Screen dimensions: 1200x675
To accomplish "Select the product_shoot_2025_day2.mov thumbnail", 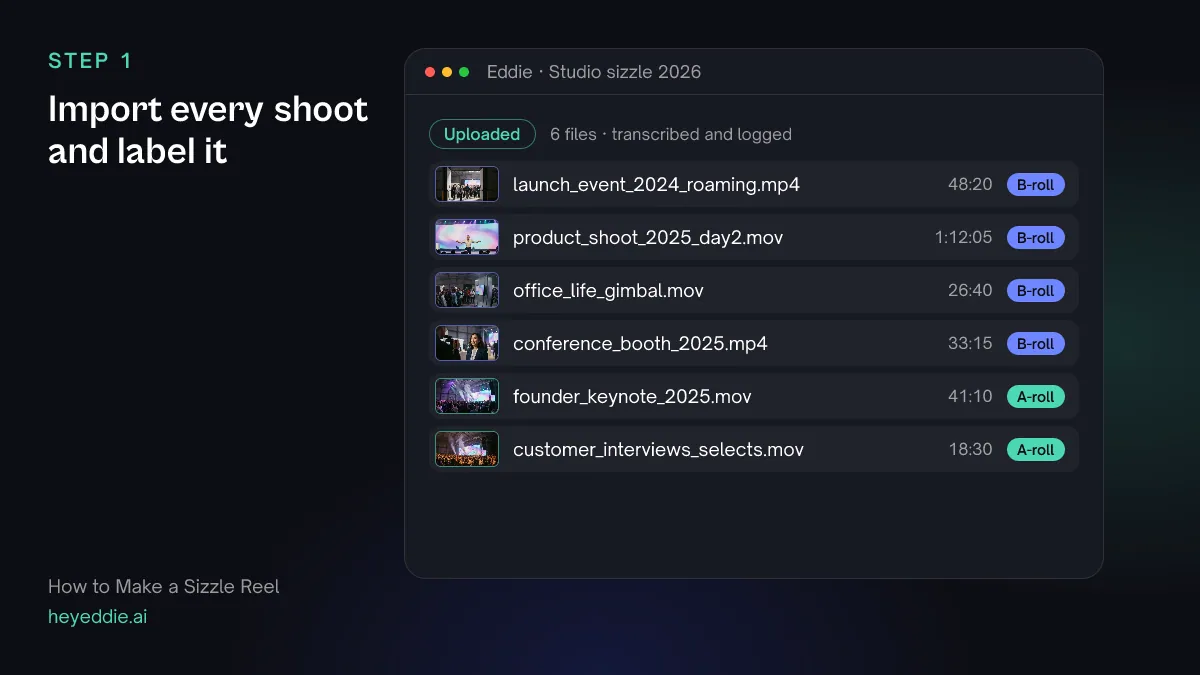I will (467, 237).
